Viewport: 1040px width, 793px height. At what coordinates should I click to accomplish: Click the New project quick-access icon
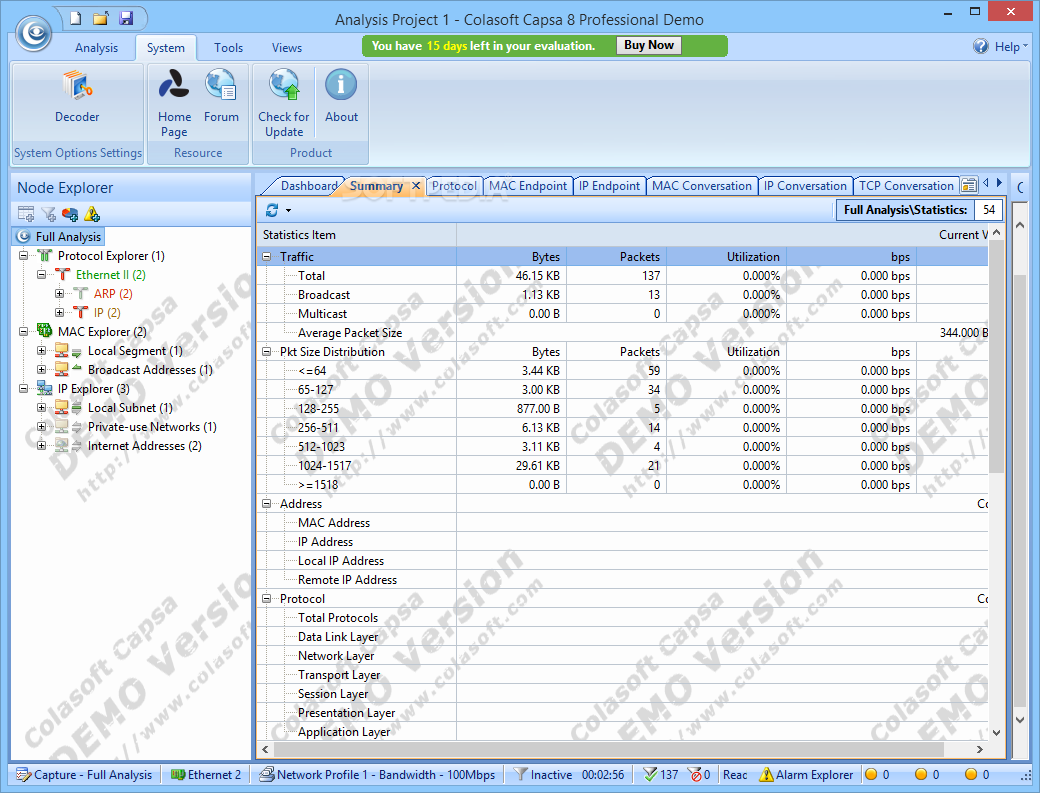(x=76, y=18)
